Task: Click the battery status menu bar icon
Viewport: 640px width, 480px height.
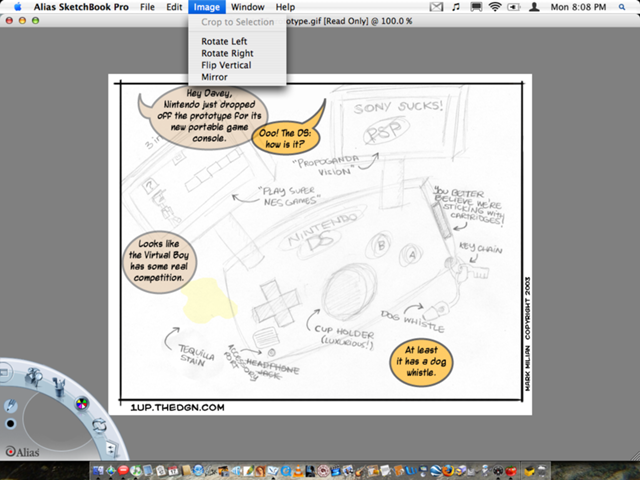Action: [514, 7]
